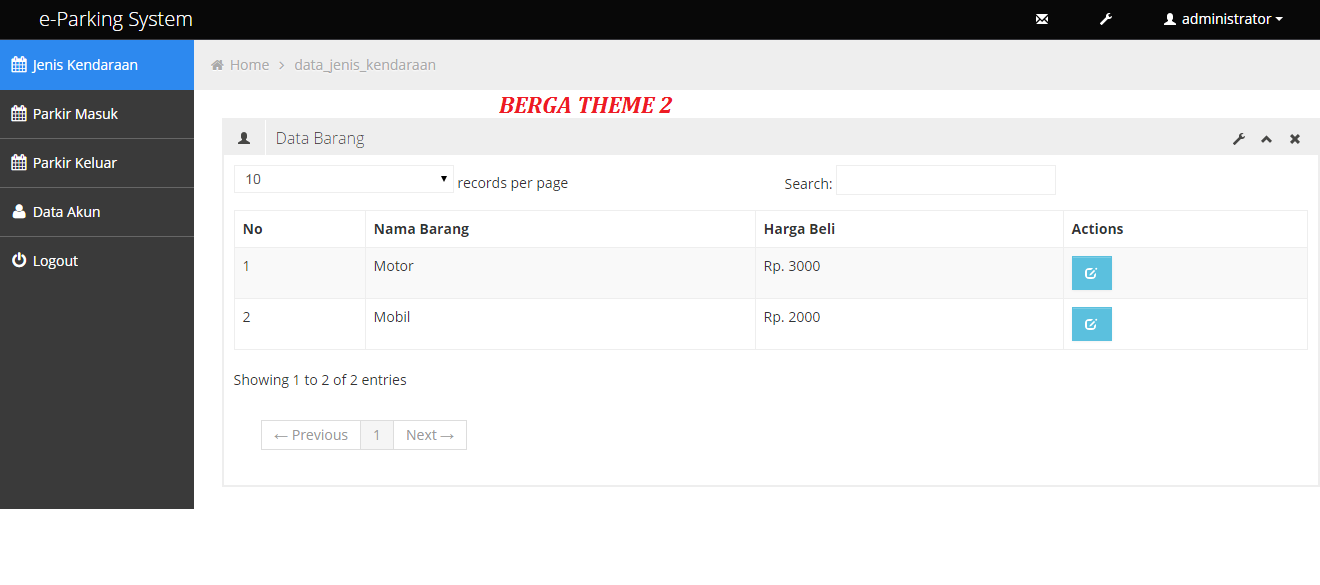Open Jenis Kendaraan in sidebar
The image size is (1320, 585).
[97, 65]
